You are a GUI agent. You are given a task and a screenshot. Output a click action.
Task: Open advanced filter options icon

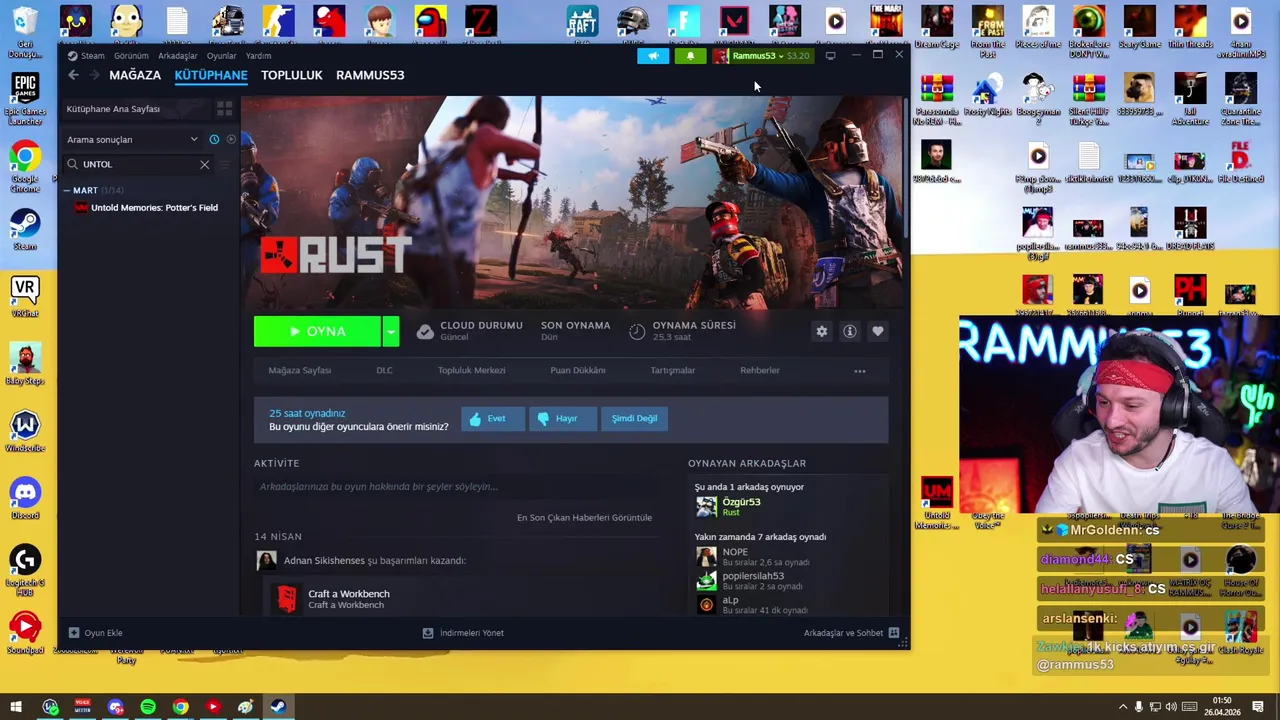tap(224, 164)
